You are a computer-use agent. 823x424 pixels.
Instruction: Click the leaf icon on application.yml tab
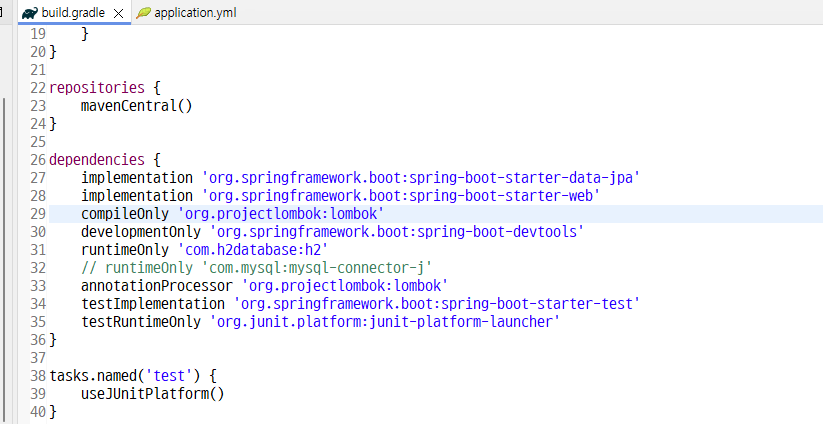[143, 13]
